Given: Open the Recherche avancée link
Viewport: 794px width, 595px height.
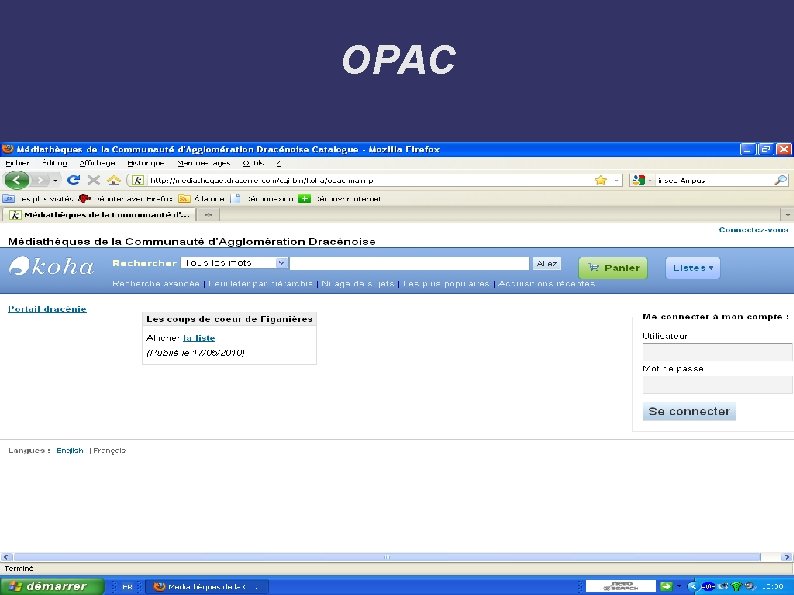Looking at the screenshot, I should (x=156, y=284).
